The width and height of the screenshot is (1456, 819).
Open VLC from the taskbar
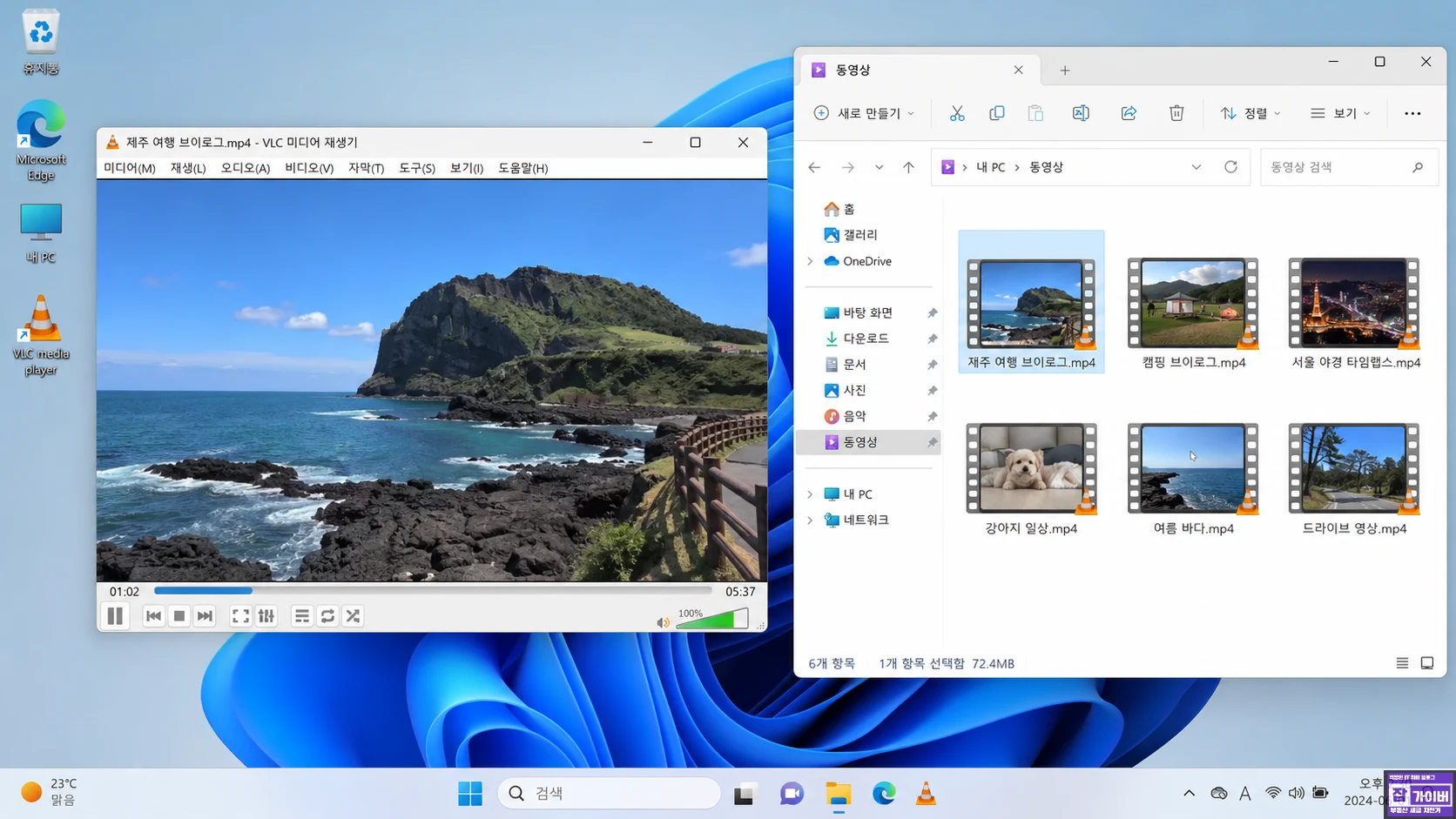(x=926, y=794)
